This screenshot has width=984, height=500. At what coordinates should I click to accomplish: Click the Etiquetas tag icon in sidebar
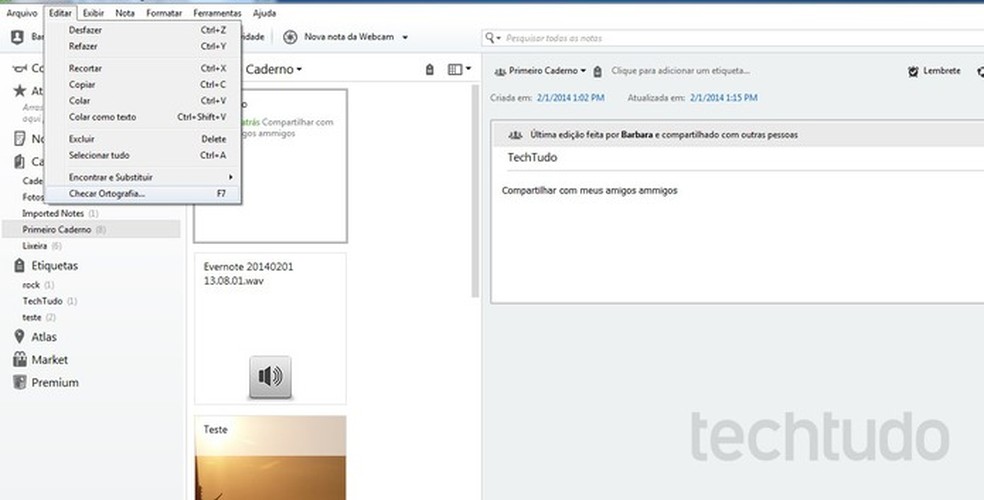(x=19, y=266)
